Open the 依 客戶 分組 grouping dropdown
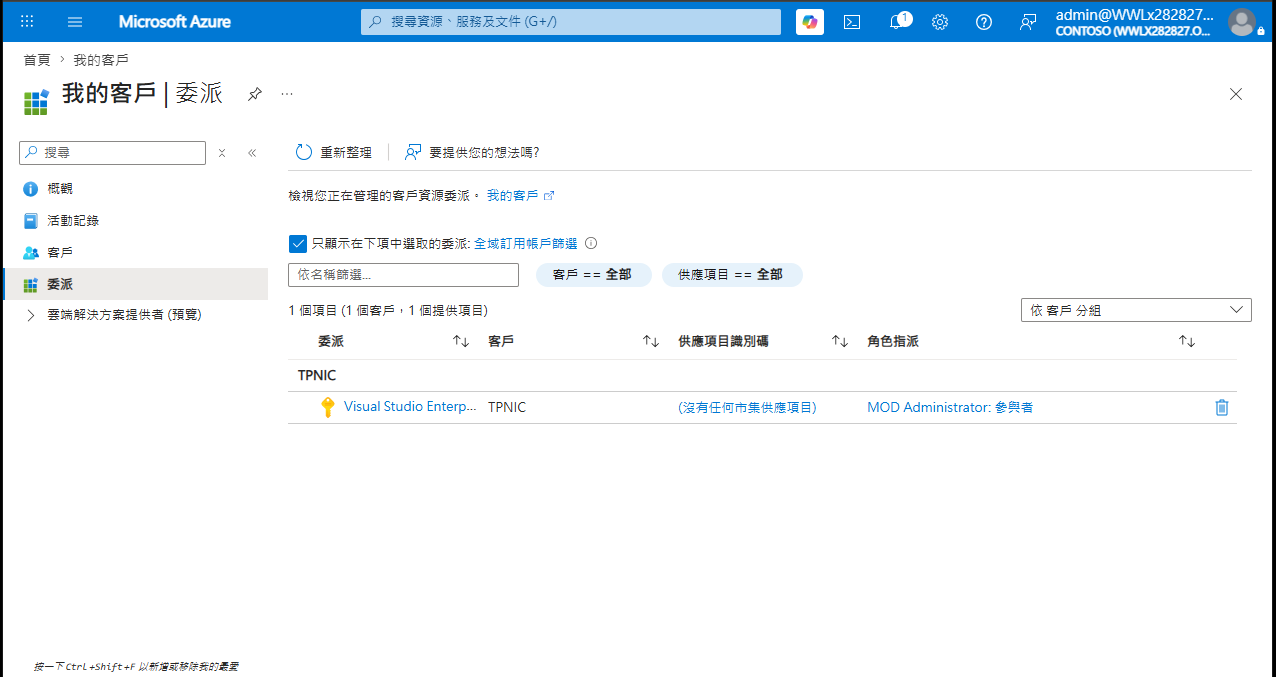This screenshot has width=1276, height=677. [x=1136, y=310]
